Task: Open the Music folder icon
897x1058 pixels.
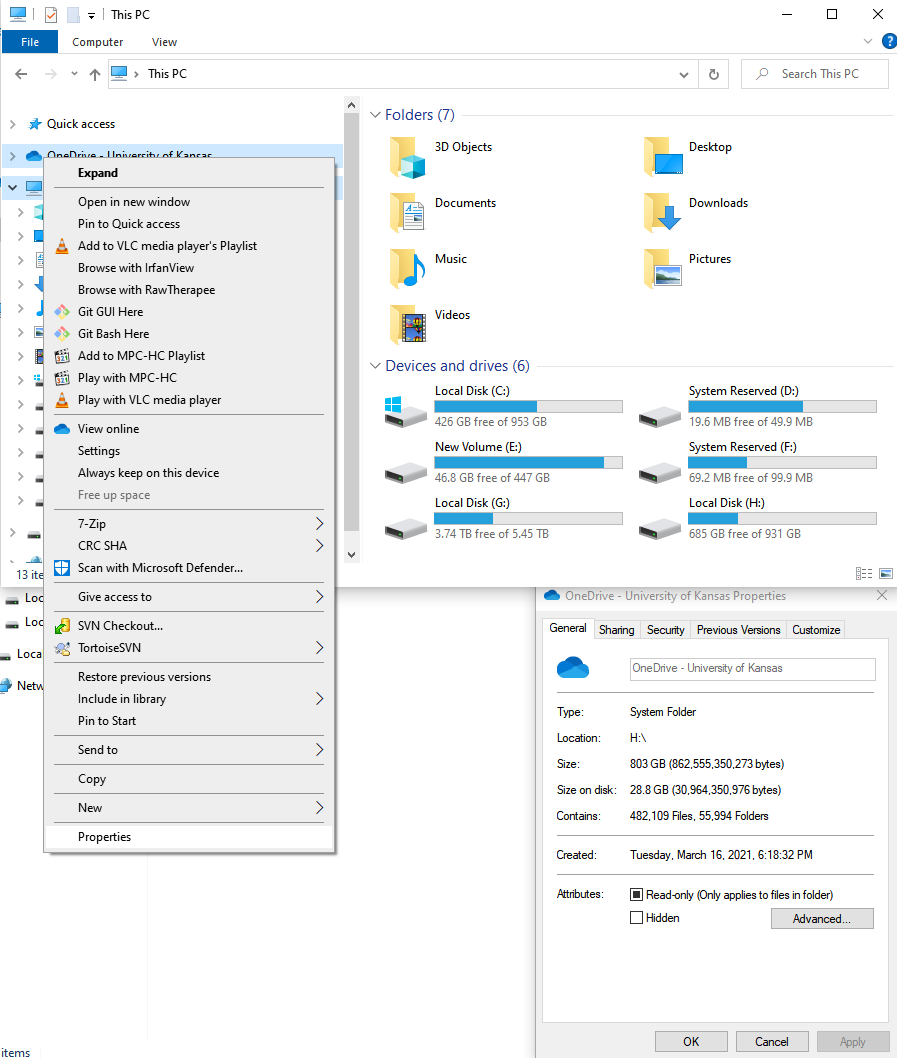Action: 407,269
